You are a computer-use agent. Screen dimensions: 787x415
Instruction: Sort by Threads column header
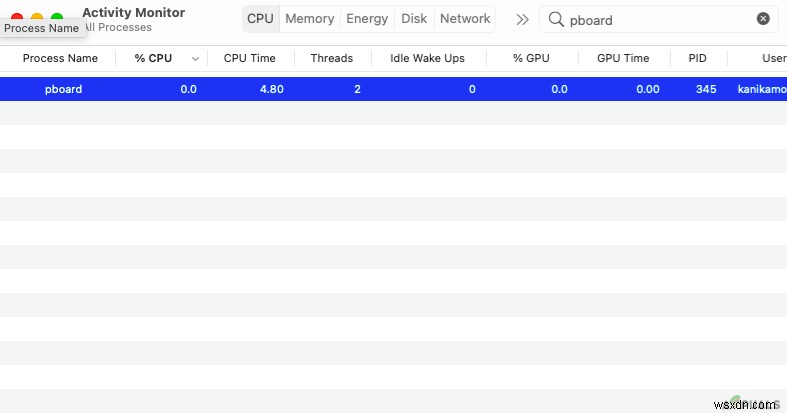pyautogui.click(x=331, y=58)
